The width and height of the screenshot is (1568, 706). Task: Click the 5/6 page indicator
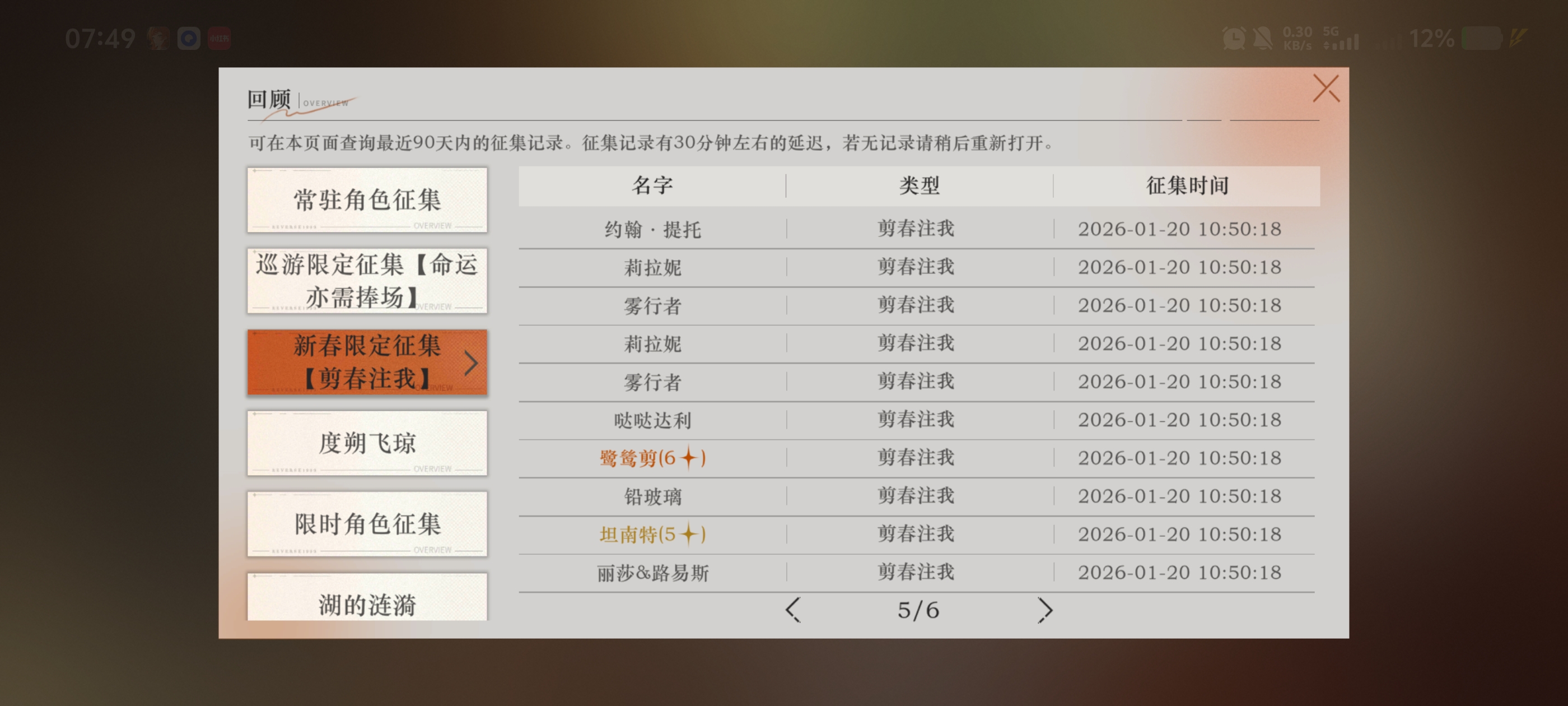[x=918, y=610]
